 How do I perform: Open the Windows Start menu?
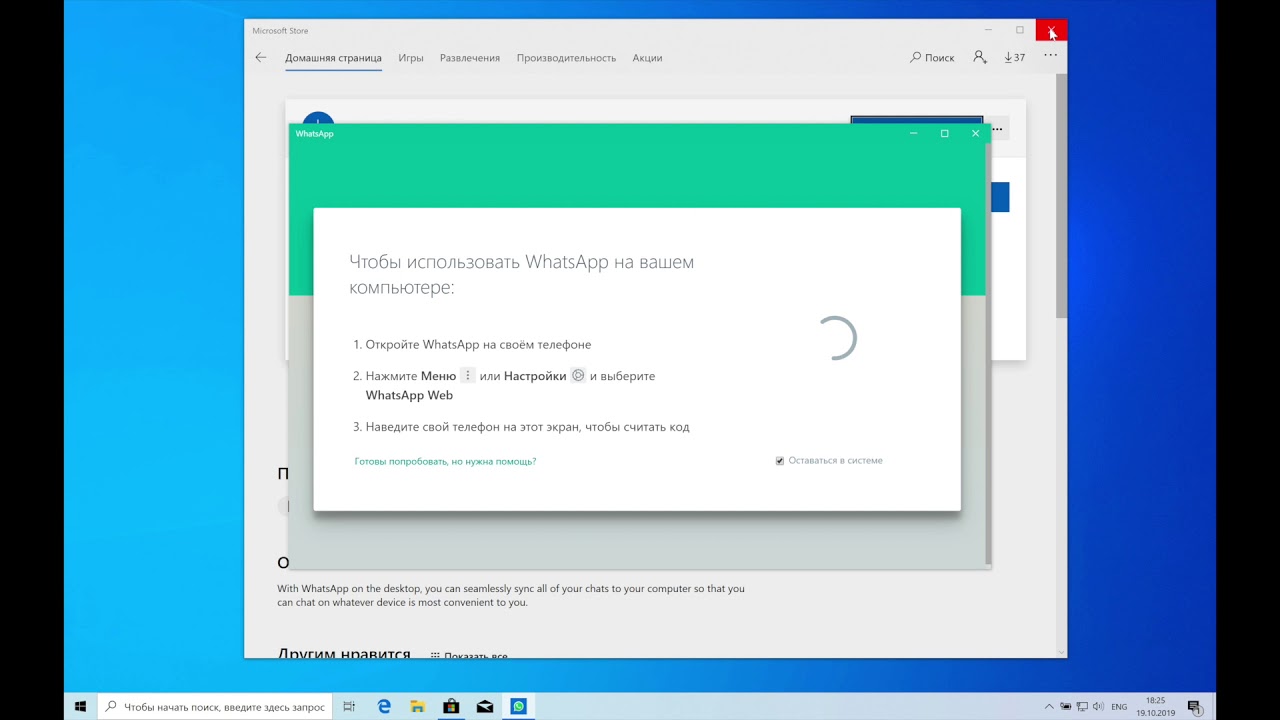[80, 706]
